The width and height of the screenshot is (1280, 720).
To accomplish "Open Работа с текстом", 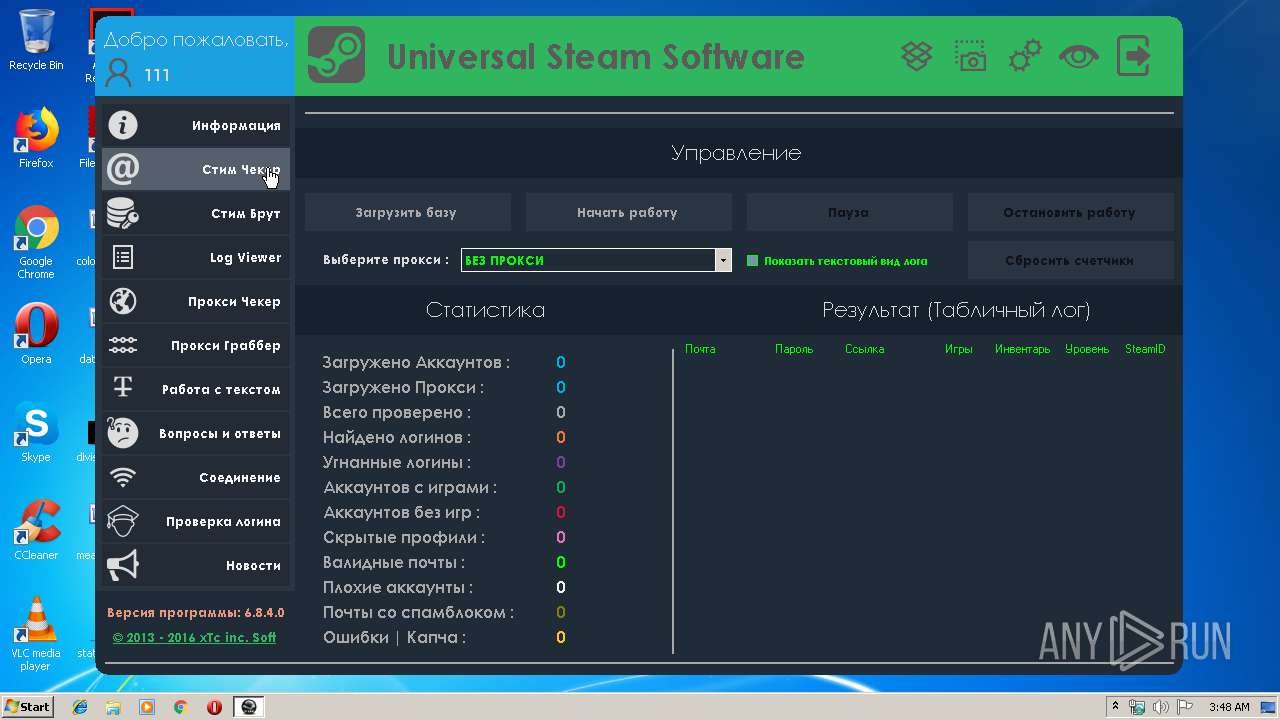I will (x=196, y=390).
